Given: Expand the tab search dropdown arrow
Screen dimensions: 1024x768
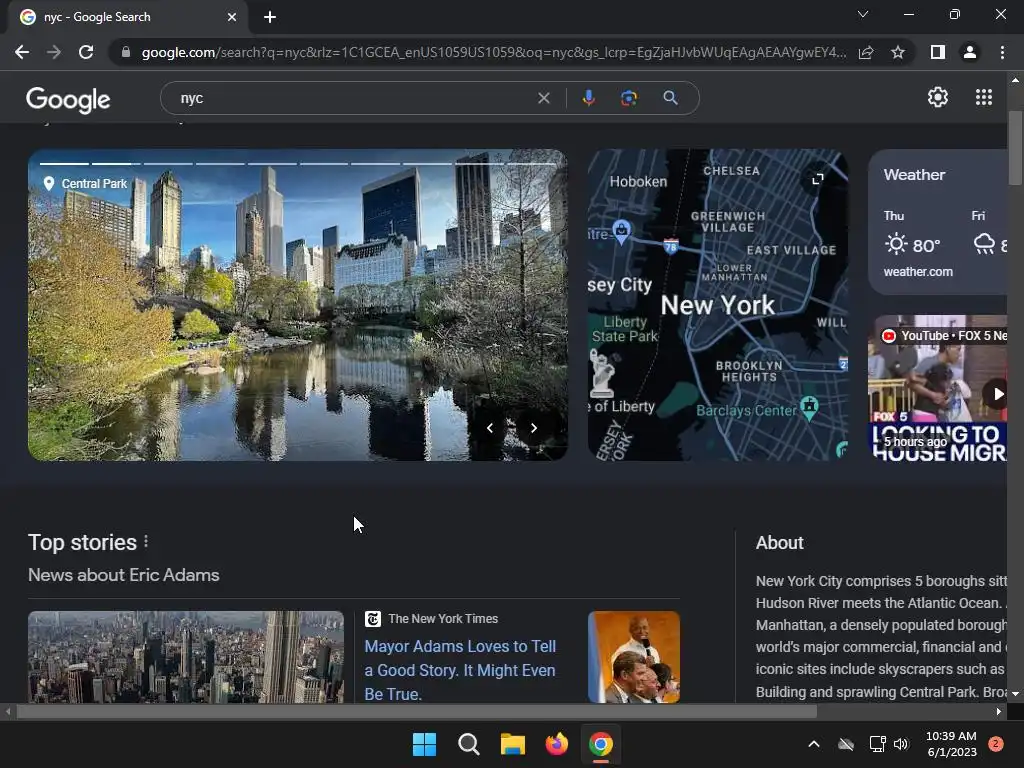Looking at the screenshot, I should [863, 14].
